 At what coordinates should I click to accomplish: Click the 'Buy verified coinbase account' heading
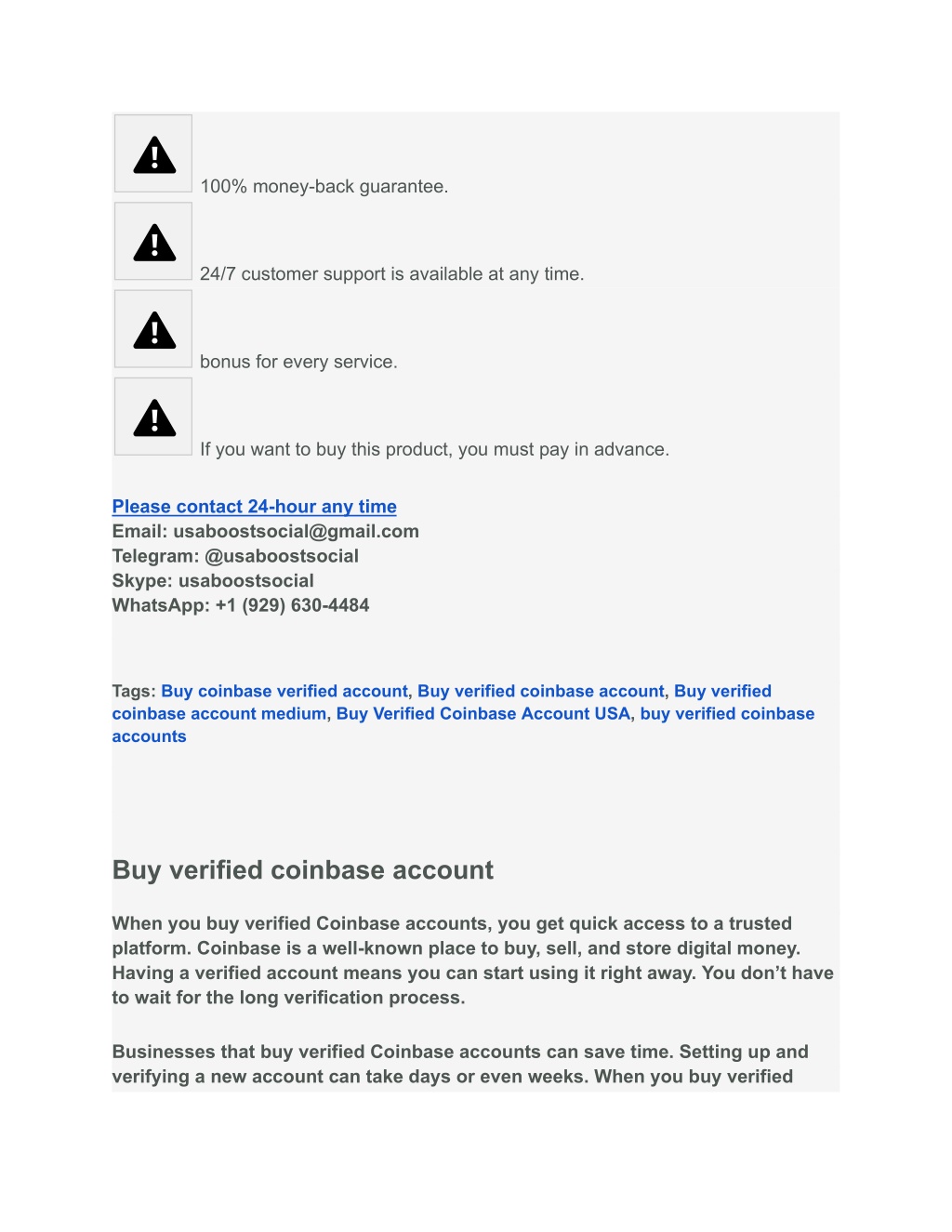(x=303, y=870)
